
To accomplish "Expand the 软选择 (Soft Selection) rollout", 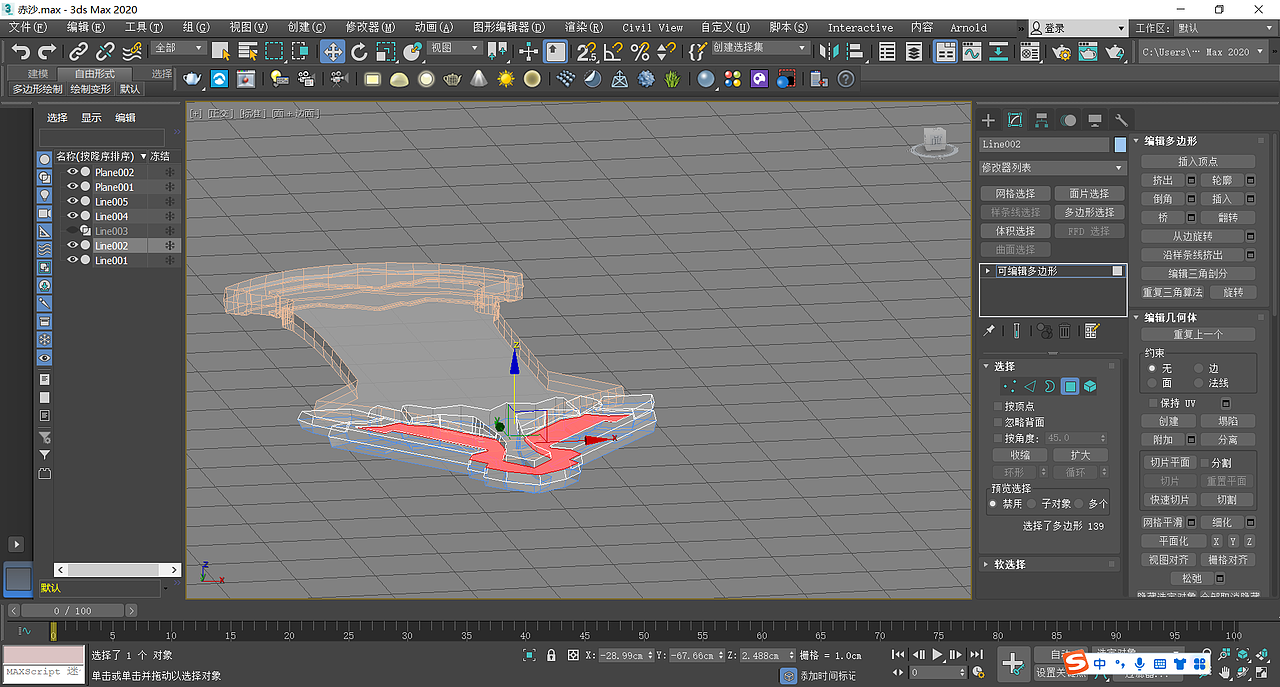I will pos(1009,564).
